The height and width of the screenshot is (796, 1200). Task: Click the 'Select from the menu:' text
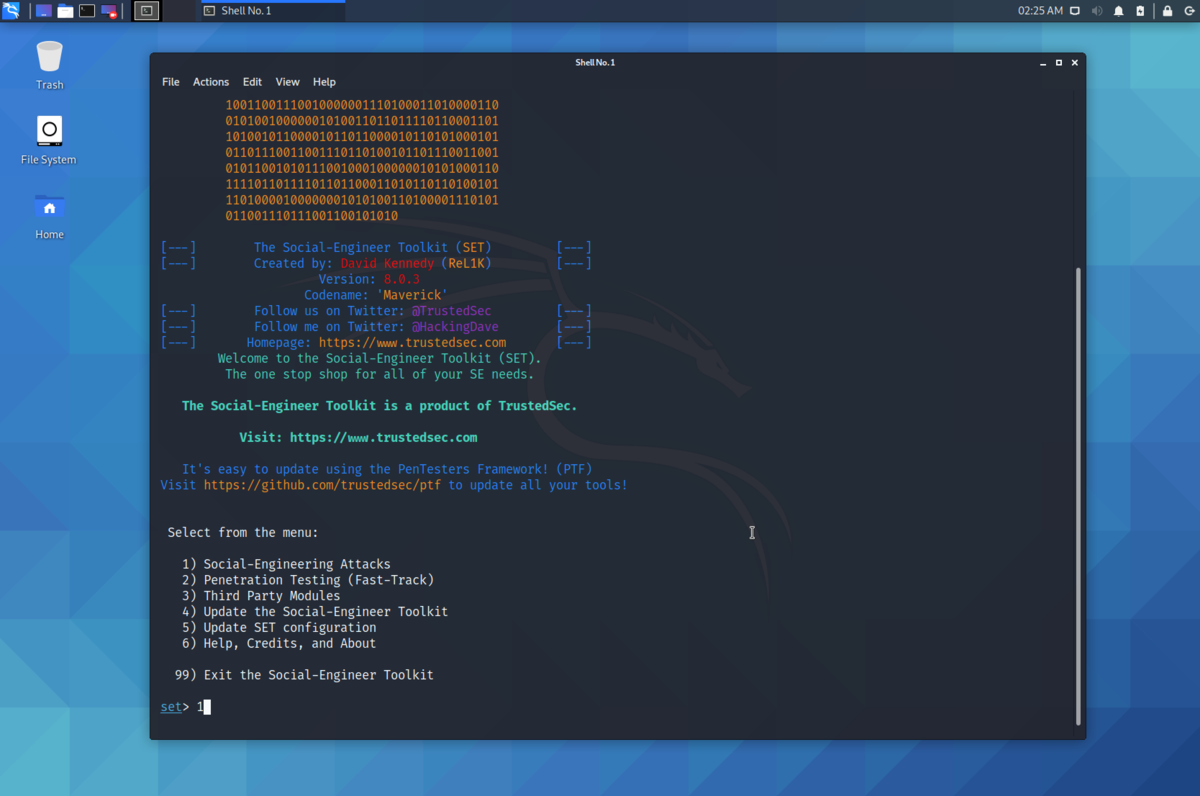pyautogui.click(x=243, y=533)
